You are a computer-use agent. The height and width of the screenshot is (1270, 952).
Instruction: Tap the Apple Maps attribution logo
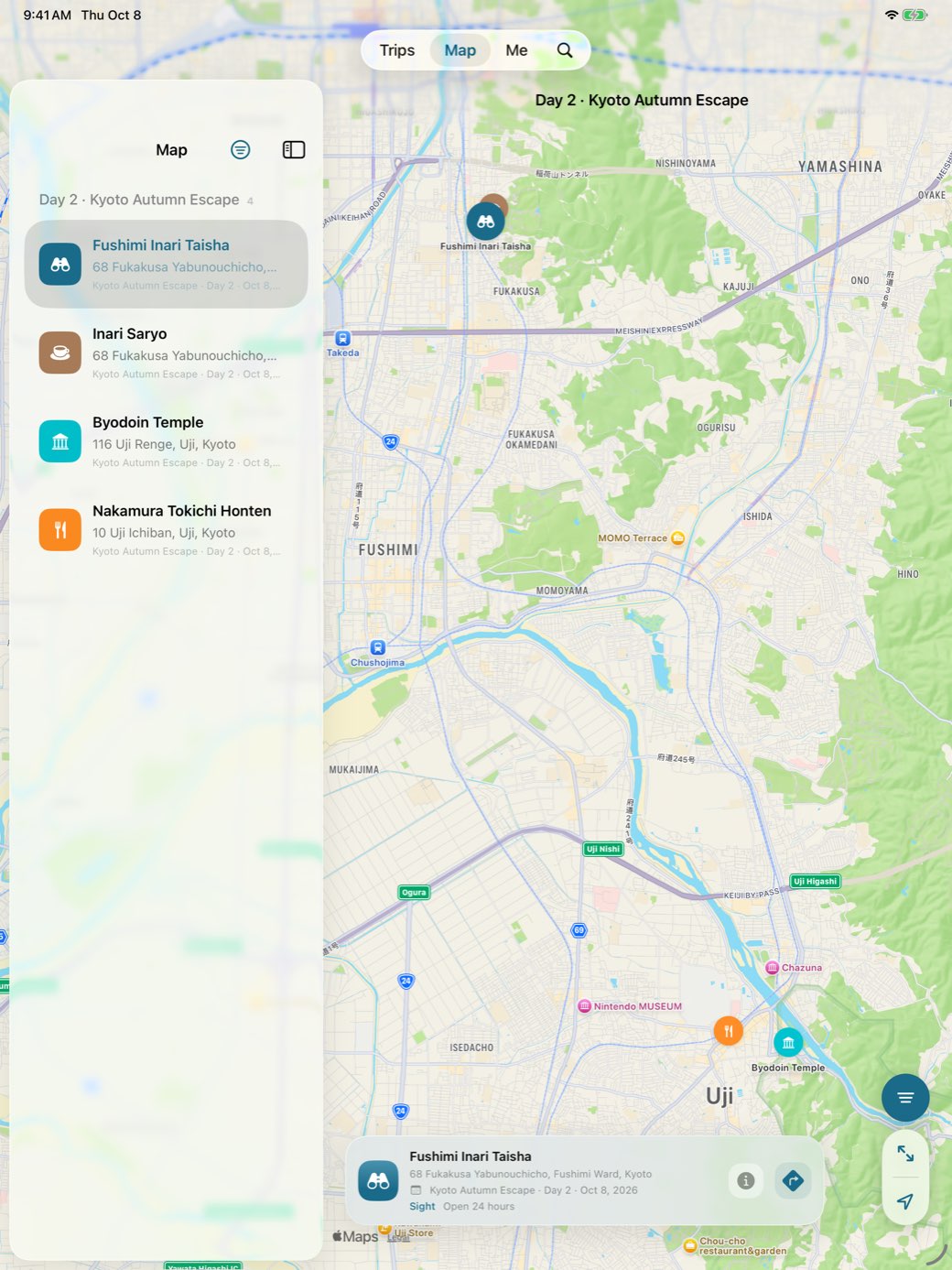355,1236
